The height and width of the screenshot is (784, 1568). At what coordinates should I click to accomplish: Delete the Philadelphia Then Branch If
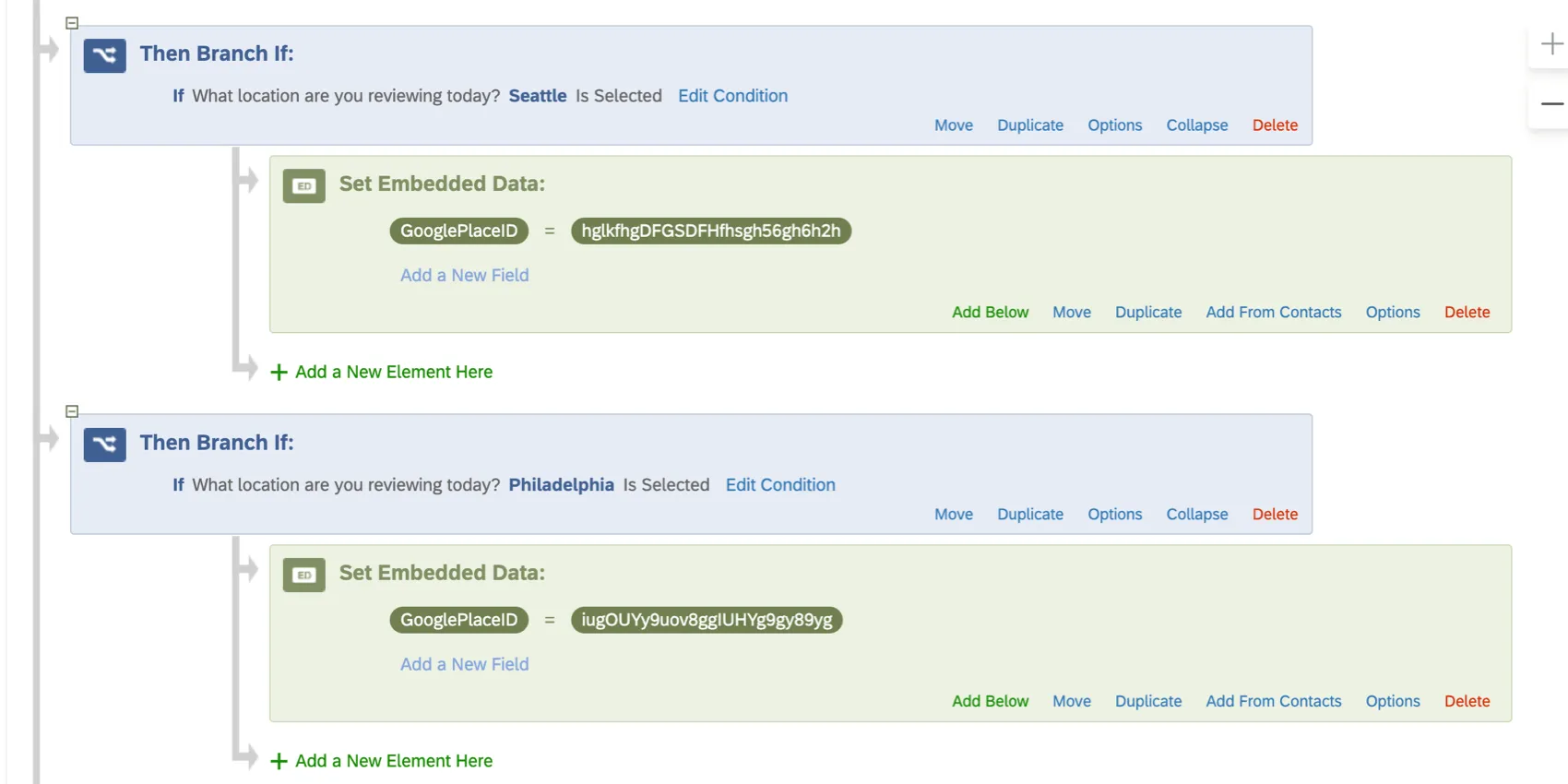[x=1275, y=514]
